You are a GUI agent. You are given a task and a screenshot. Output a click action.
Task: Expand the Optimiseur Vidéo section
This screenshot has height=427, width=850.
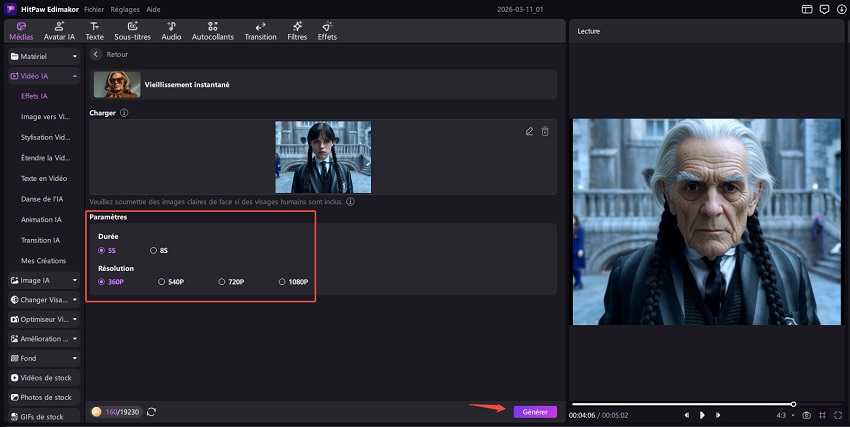[44, 319]
